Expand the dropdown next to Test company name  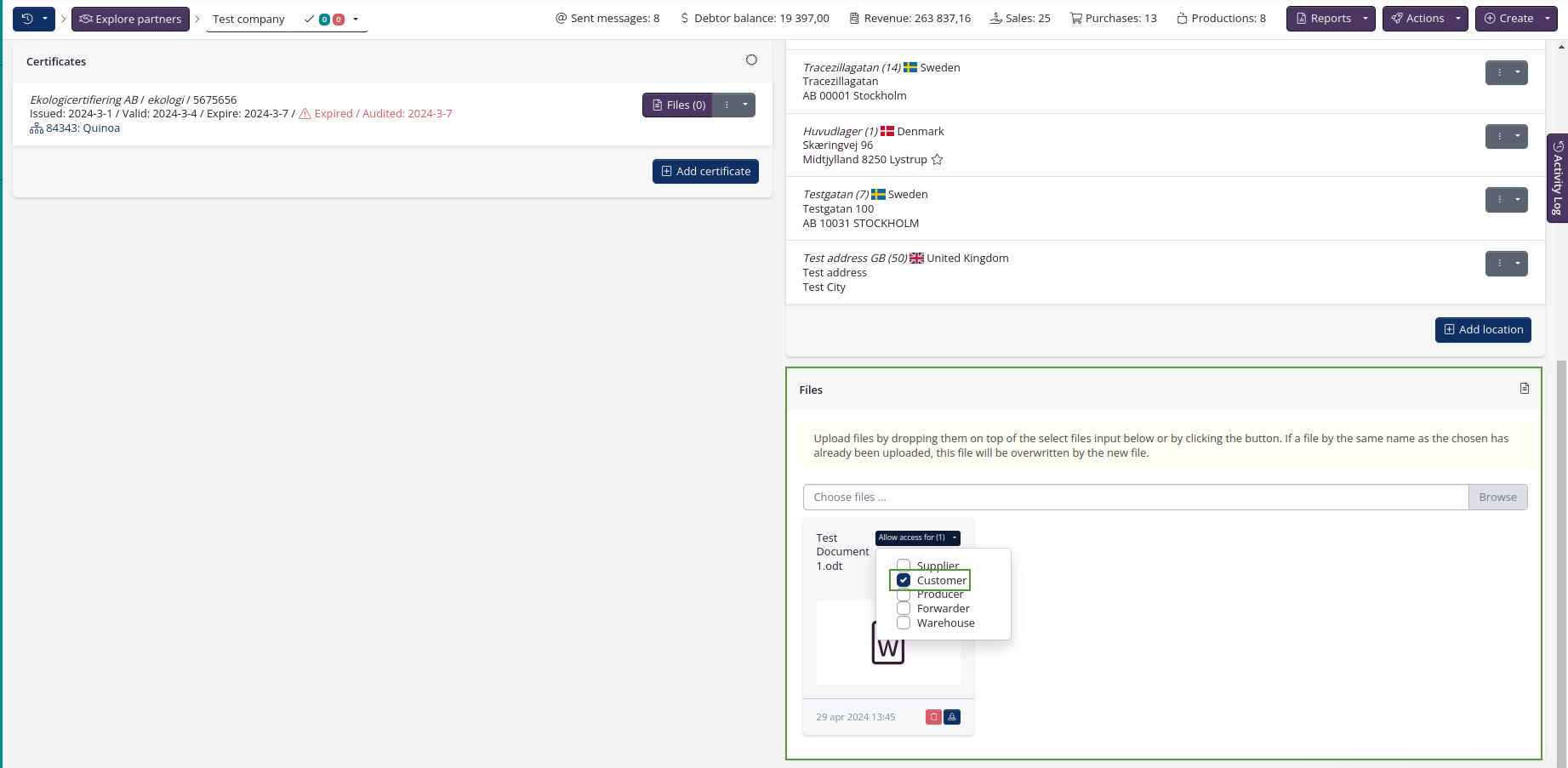pos(356,18)
